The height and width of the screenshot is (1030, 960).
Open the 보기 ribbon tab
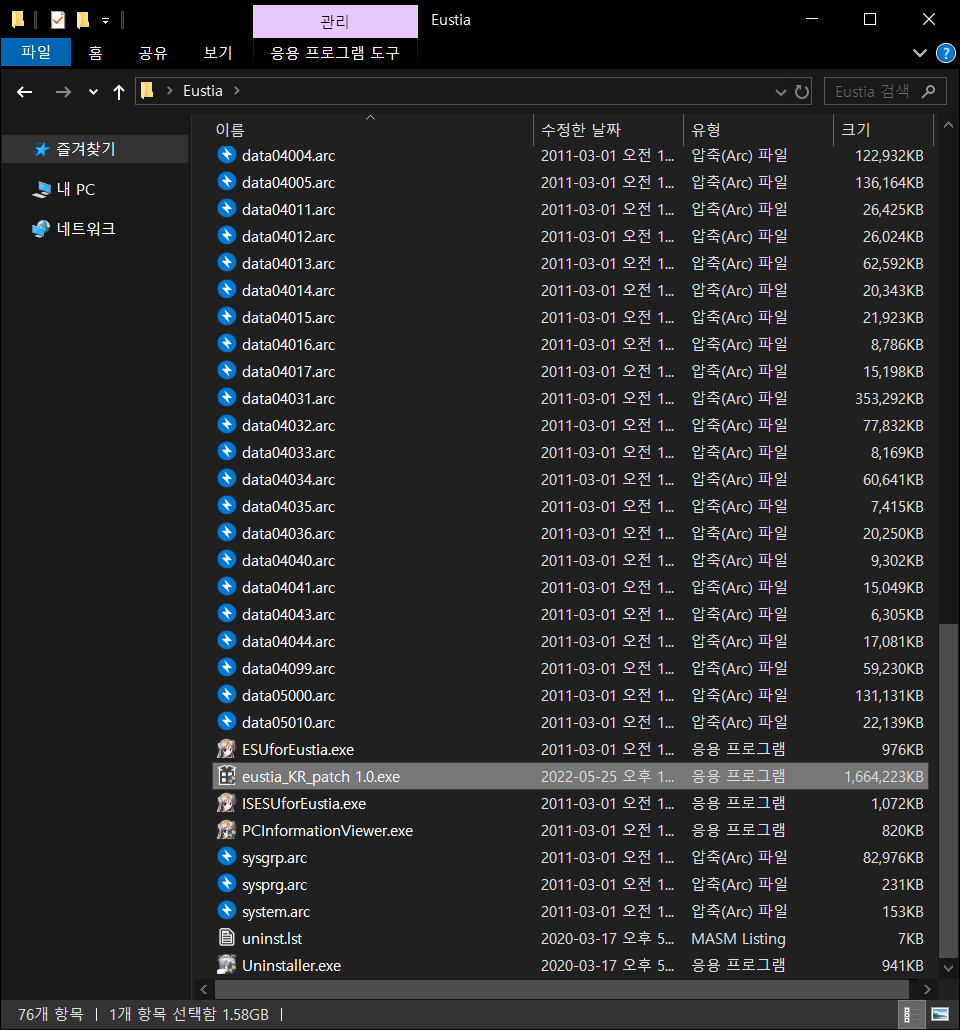coord(218,53)
